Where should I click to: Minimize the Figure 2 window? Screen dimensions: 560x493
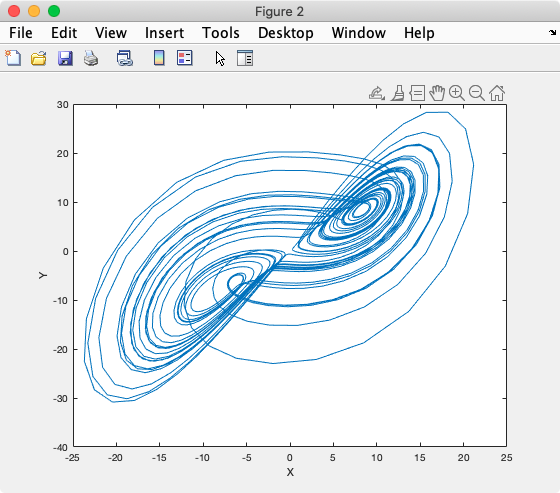coord(34,11)
